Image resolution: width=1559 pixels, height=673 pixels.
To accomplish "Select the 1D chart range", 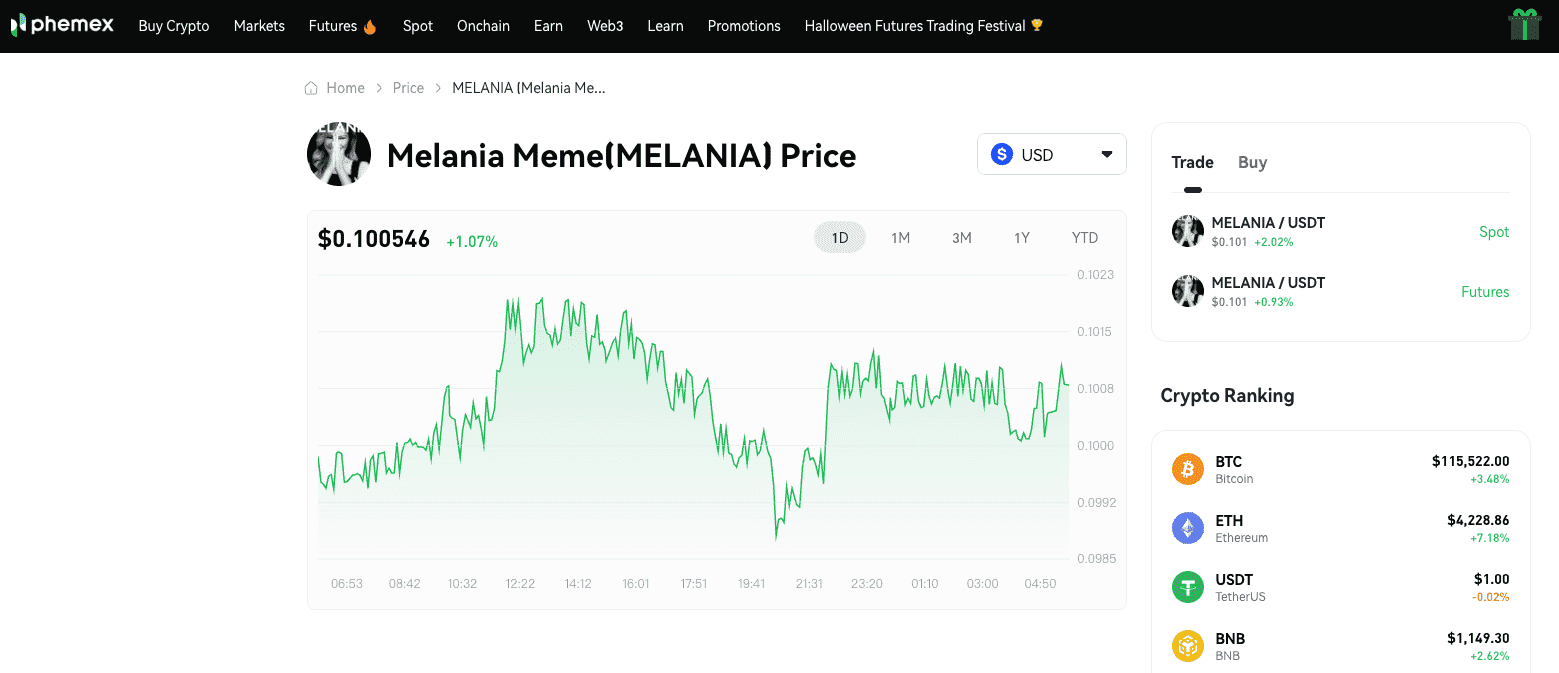I will 840,238.
